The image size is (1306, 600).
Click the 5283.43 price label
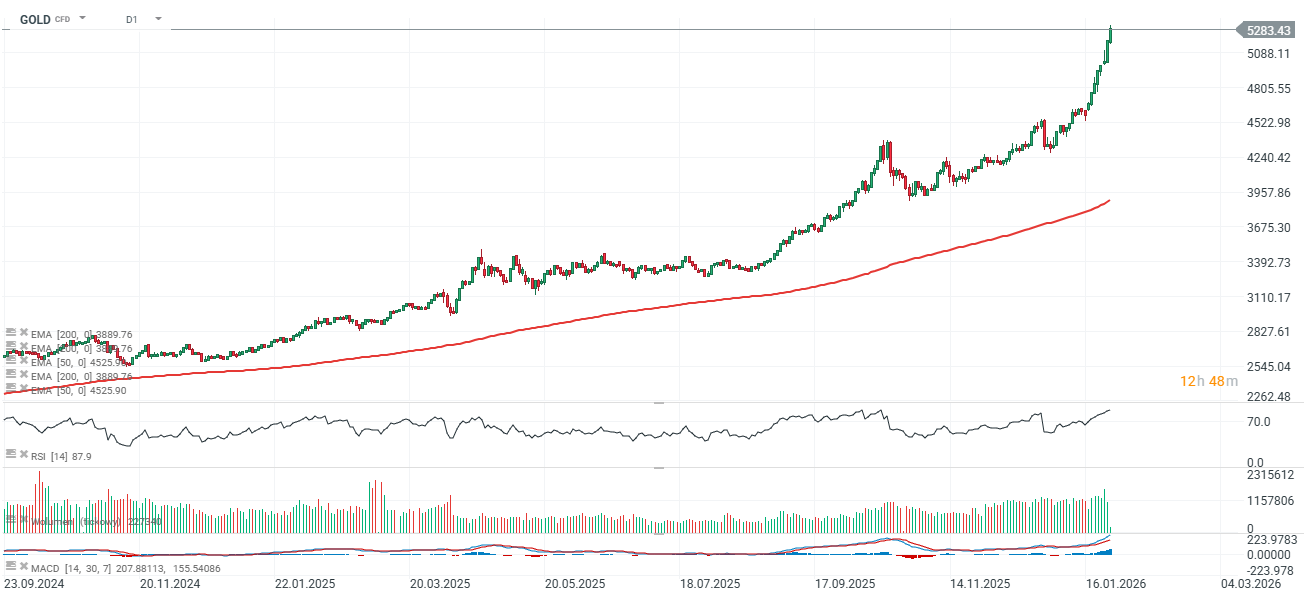(1268, 29)
